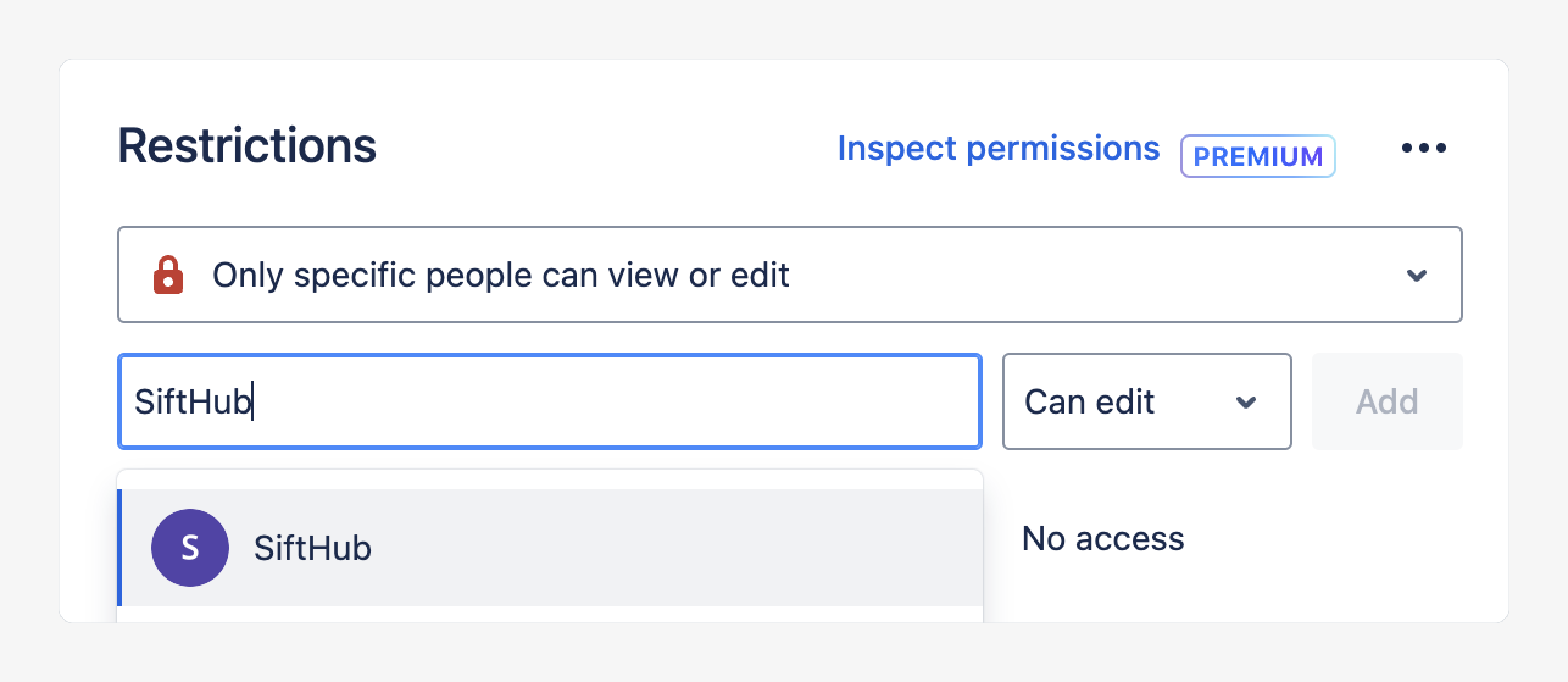The height and width of the screenshot is (682, 1568).
Task: Click the Restrictions heading
Action: click(x=247, y=146)
